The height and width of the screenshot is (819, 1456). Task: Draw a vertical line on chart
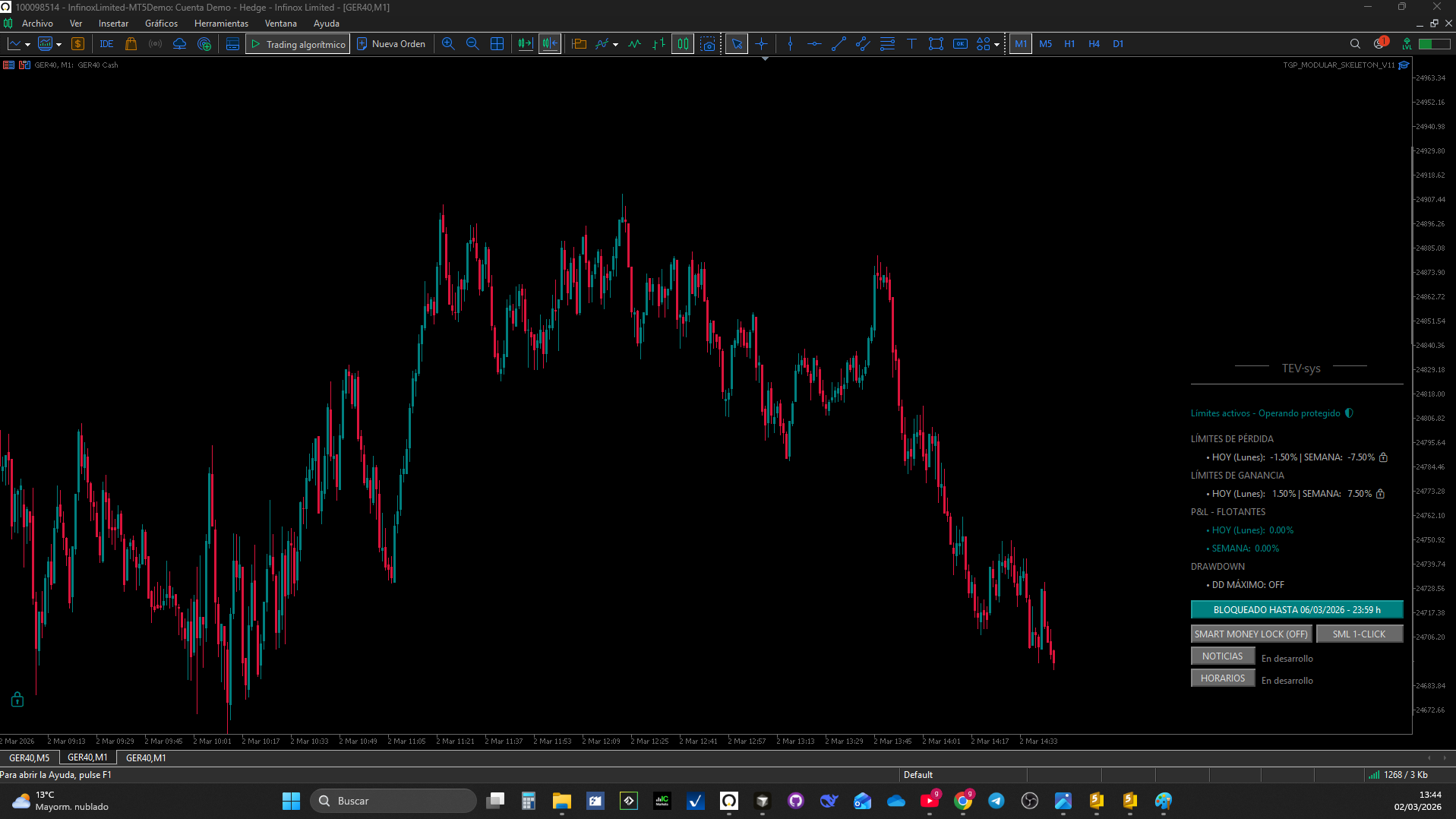790,44
